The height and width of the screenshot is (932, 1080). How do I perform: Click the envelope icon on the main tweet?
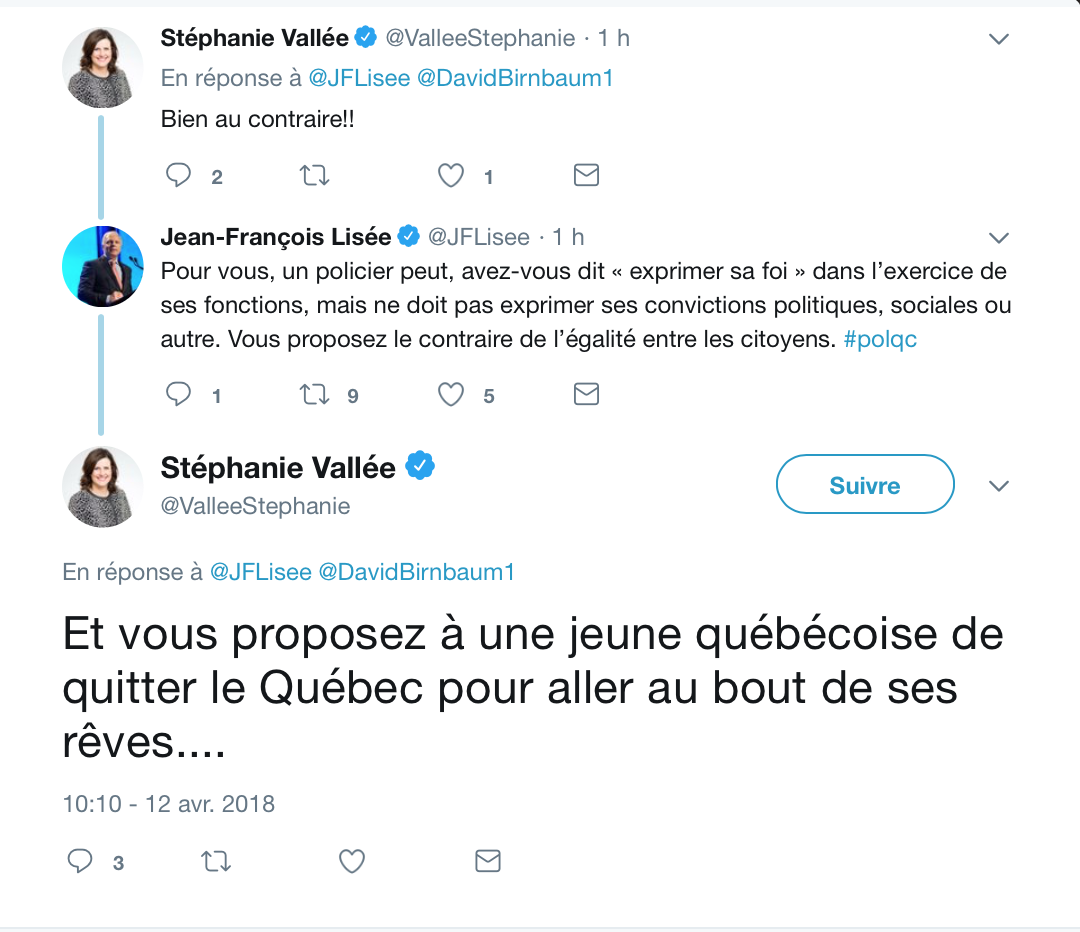pyautogui.click(x=487, y=860)
